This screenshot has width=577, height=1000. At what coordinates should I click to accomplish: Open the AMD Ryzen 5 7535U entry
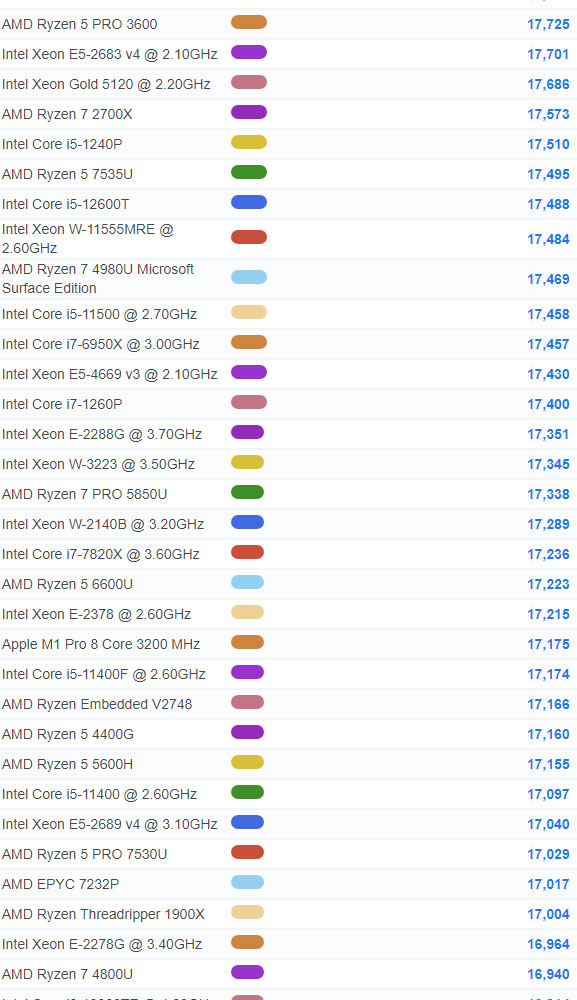pyautogui.click(x=68, y=174)
